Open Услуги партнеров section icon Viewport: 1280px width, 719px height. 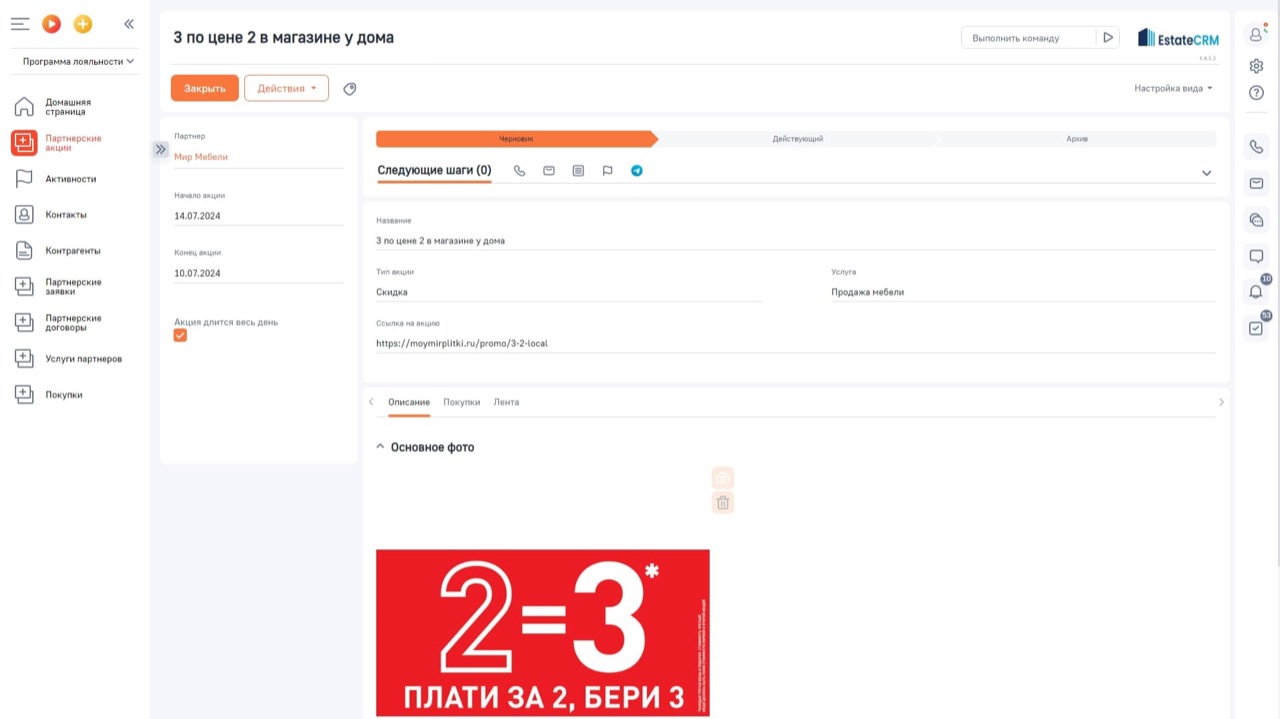(24, 359)
